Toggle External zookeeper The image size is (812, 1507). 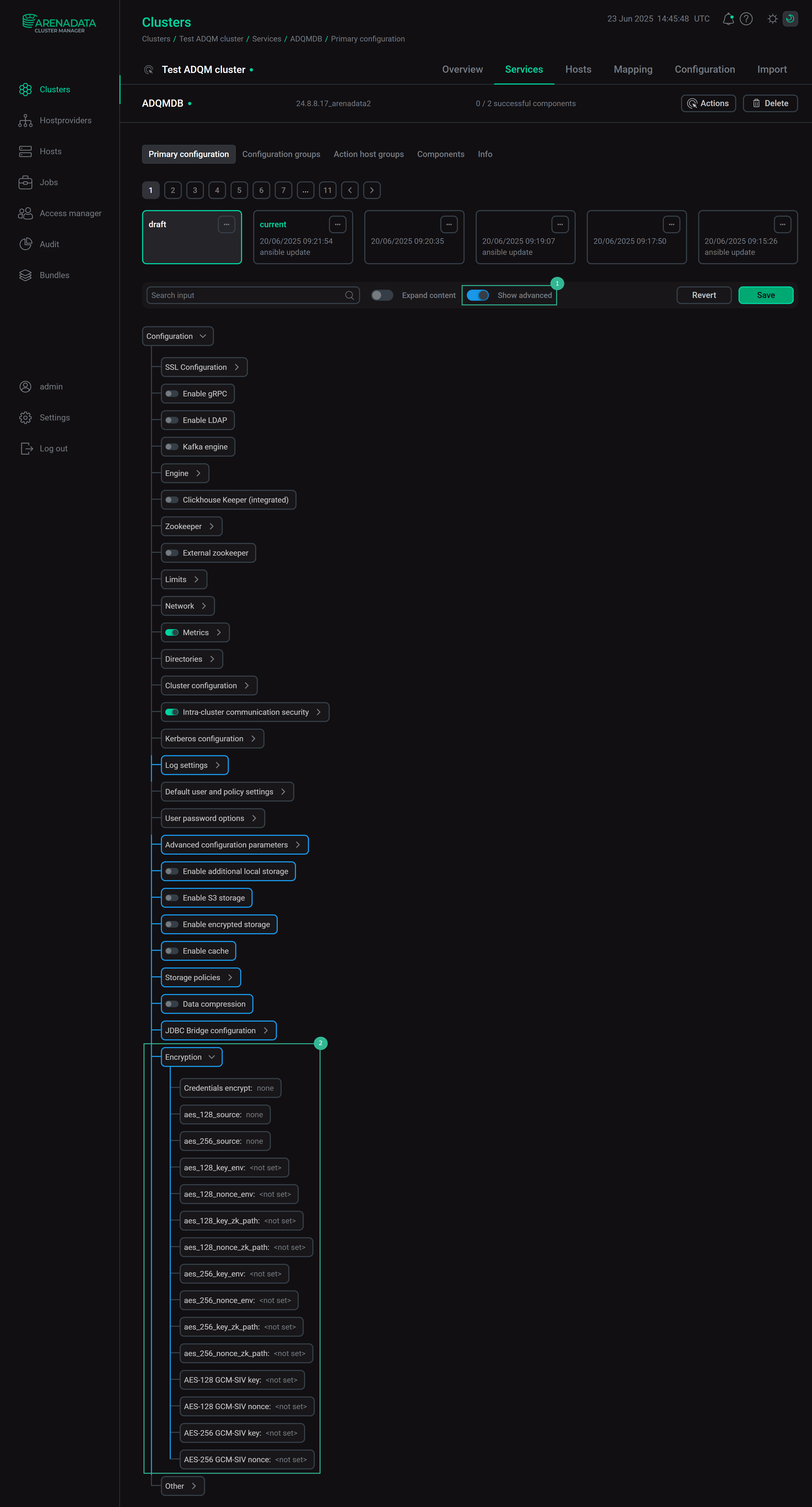(x=172, y=553)
